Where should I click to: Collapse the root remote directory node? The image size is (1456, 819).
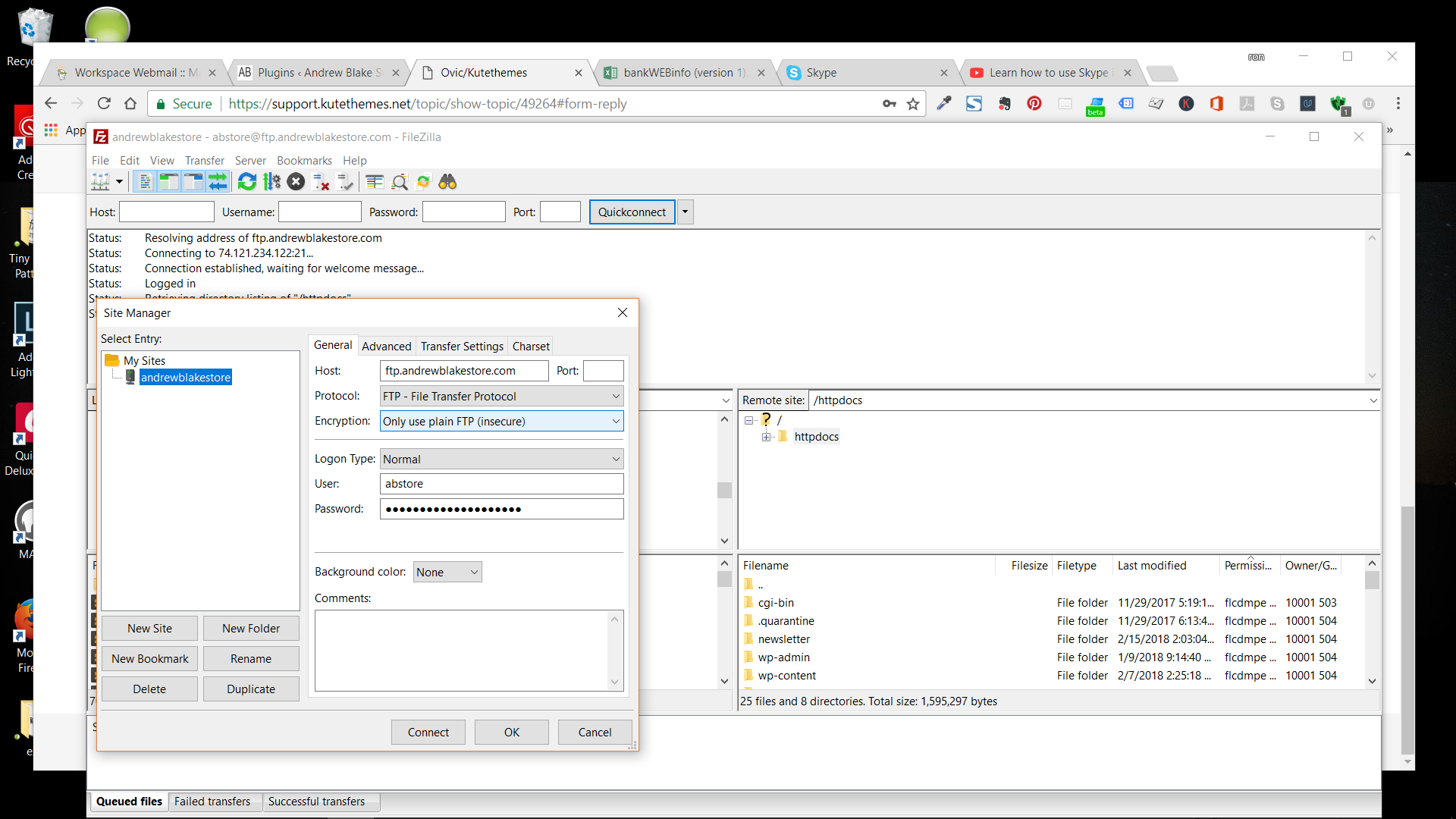748,420
